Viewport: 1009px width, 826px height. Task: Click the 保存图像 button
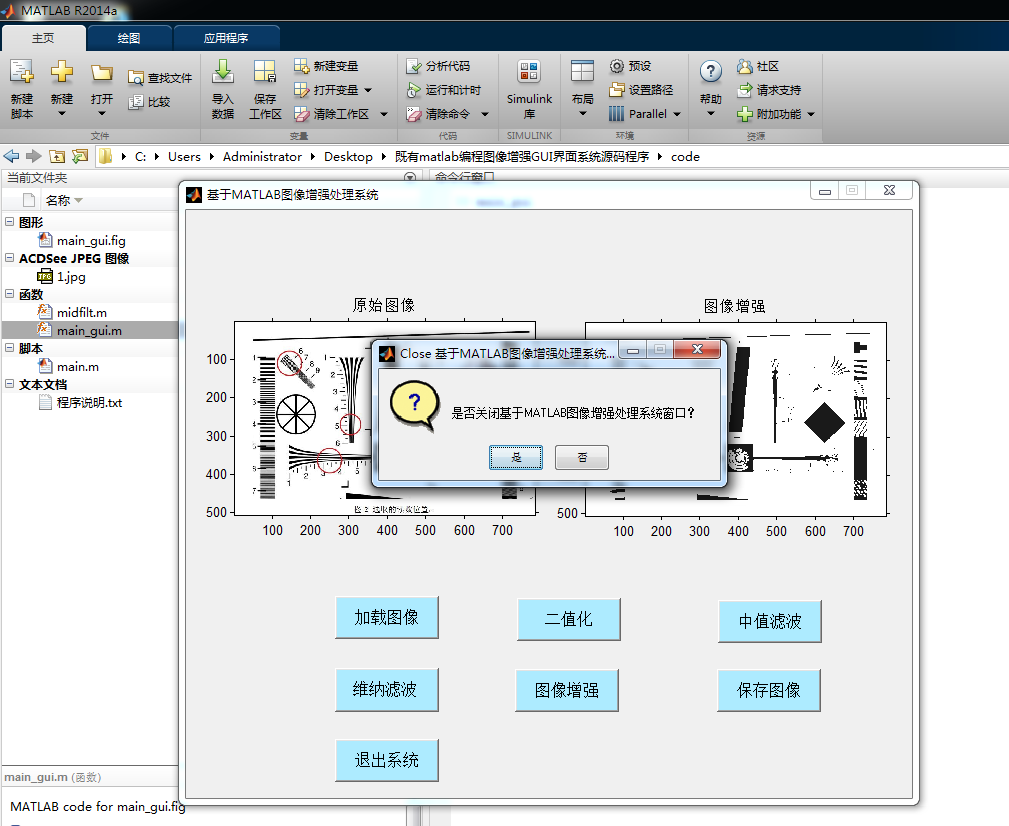point(769,690)
